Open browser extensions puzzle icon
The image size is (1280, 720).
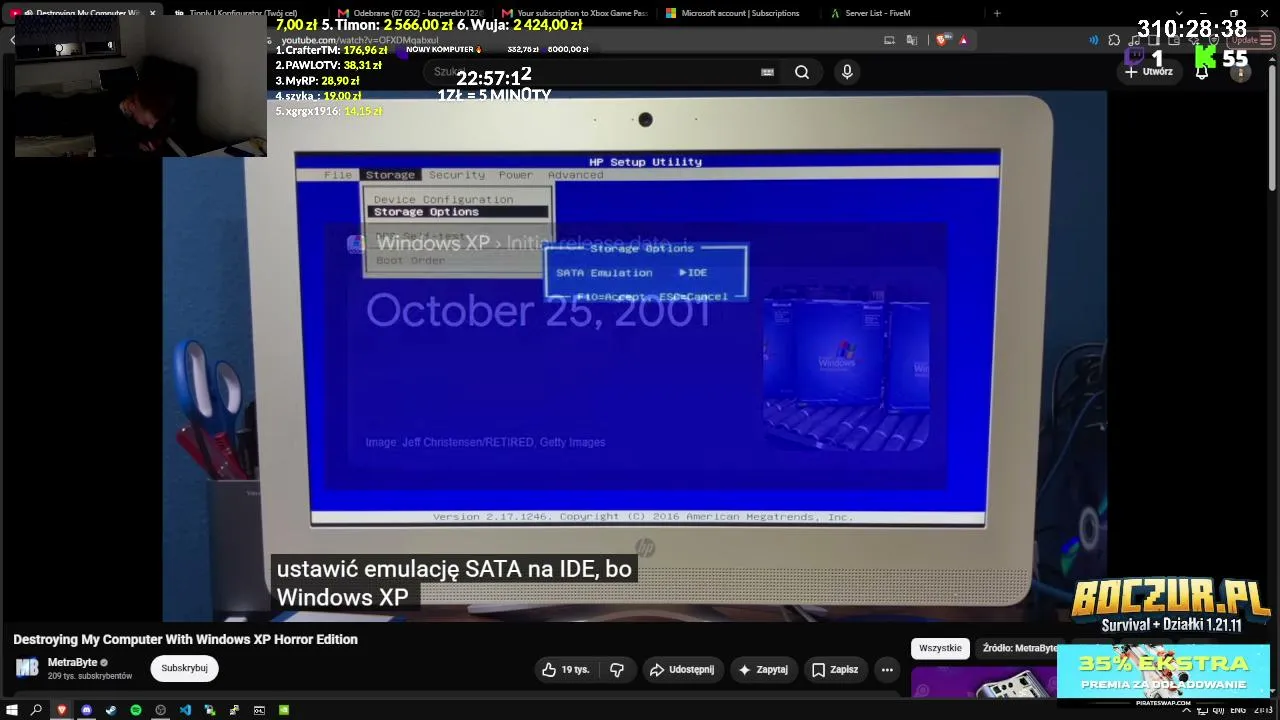tap(1114, 40)
